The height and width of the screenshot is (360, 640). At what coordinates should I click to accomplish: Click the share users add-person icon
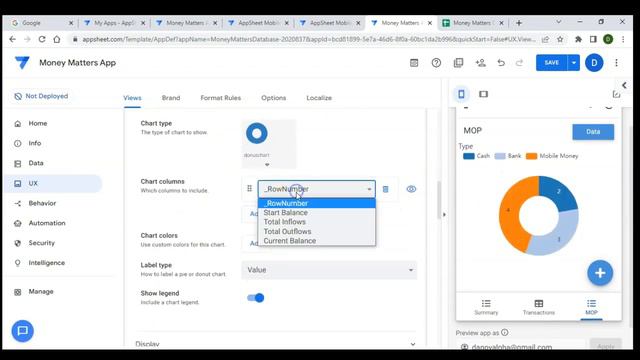(x=480, y=63)
